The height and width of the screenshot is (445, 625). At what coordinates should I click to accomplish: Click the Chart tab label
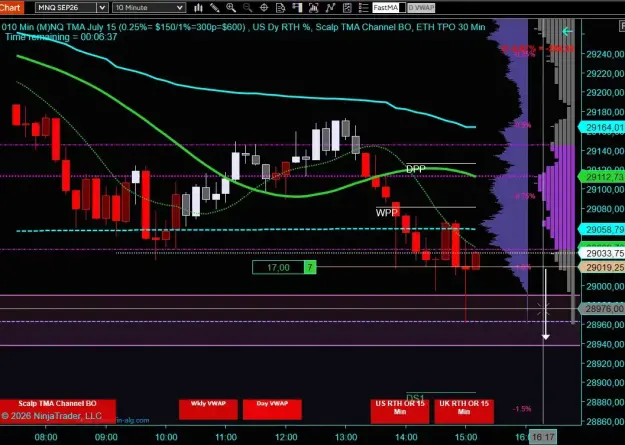[11, 7]
